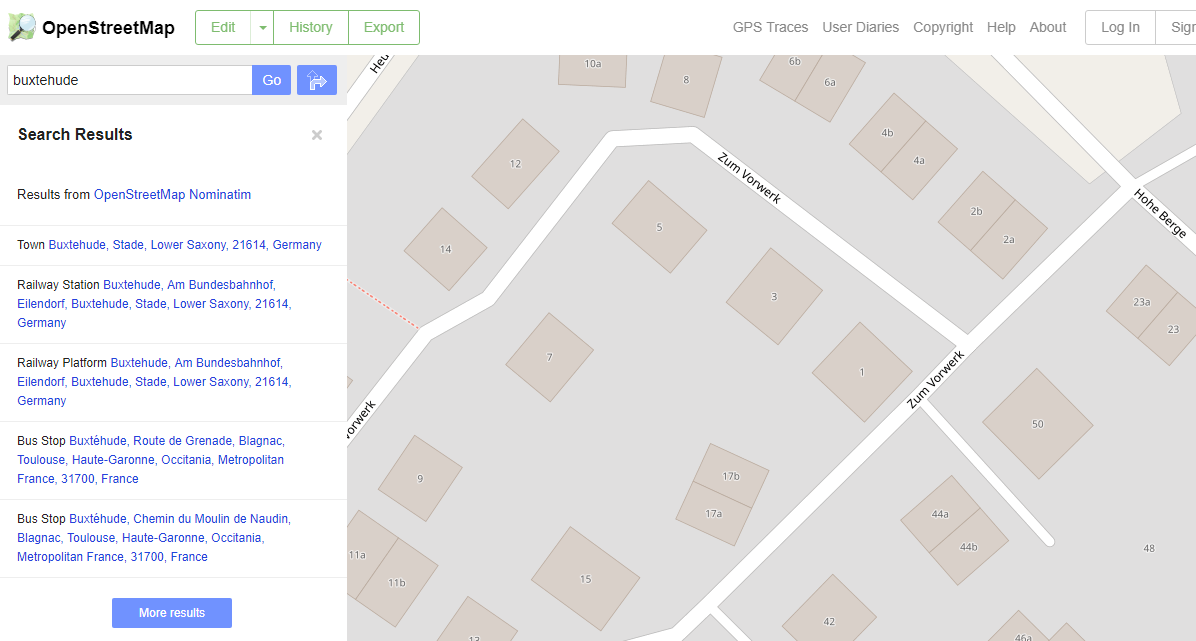Click the Go search button
The width and height of the screenshot is (1196, 641).
click(x=272, y=80)
